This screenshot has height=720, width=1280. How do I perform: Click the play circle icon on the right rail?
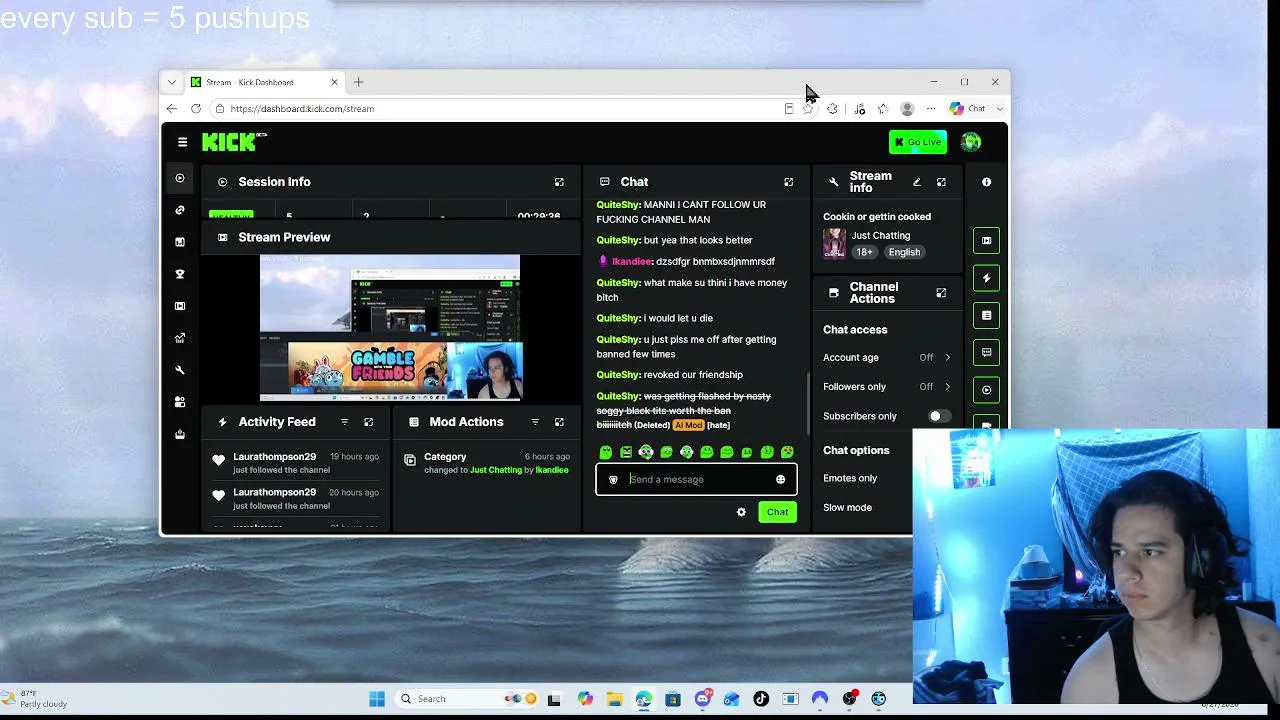pos(986,390)
